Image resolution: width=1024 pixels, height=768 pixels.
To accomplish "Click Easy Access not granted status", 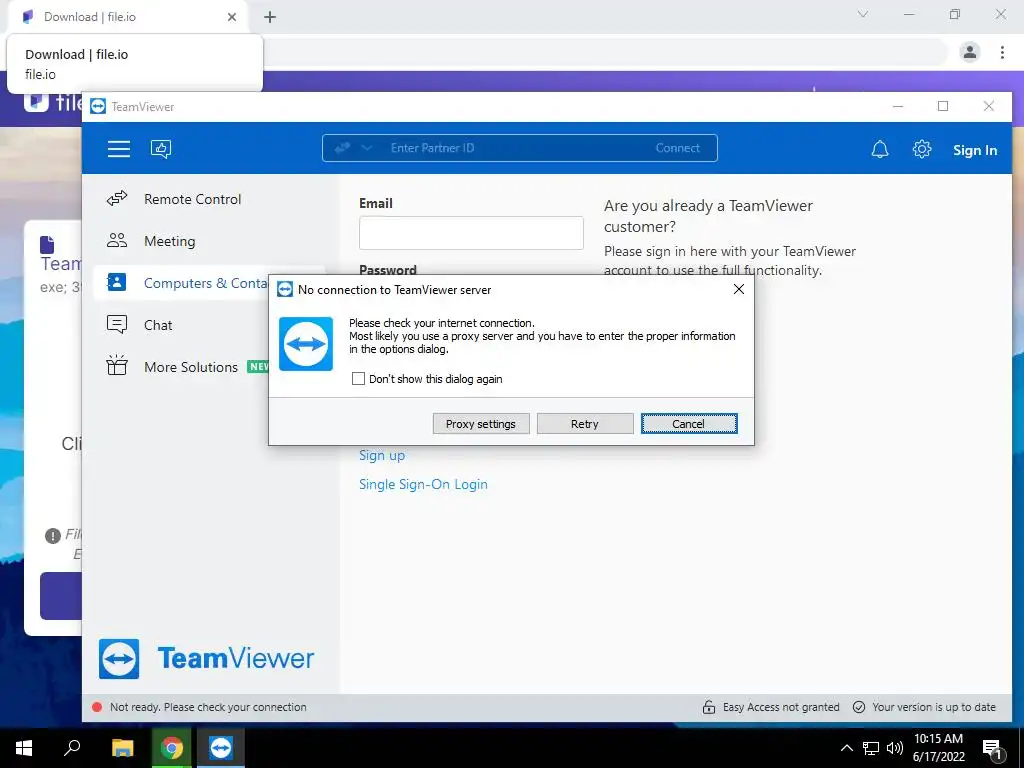I will [771, 707].
